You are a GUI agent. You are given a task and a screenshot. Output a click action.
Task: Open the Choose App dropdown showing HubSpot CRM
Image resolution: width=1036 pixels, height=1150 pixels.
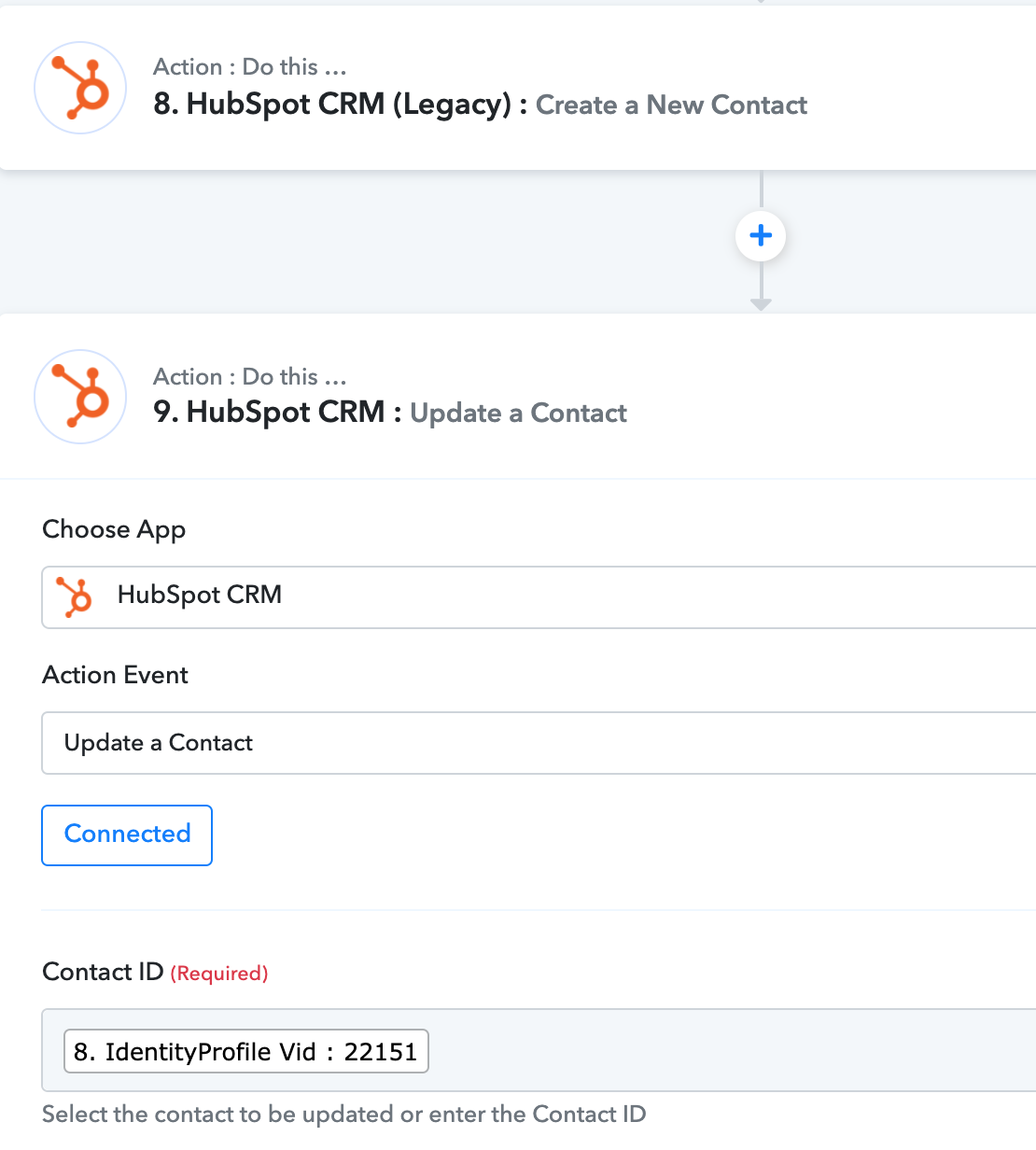pos(539,597)
